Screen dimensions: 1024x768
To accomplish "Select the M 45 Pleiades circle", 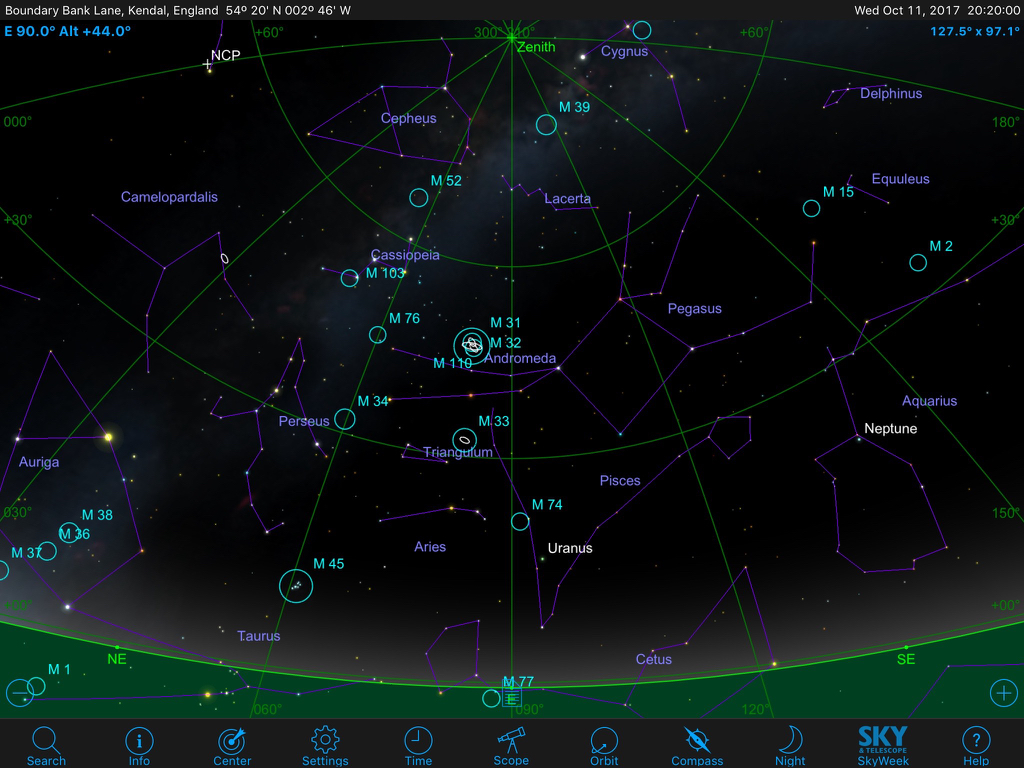I will (296, 585).
